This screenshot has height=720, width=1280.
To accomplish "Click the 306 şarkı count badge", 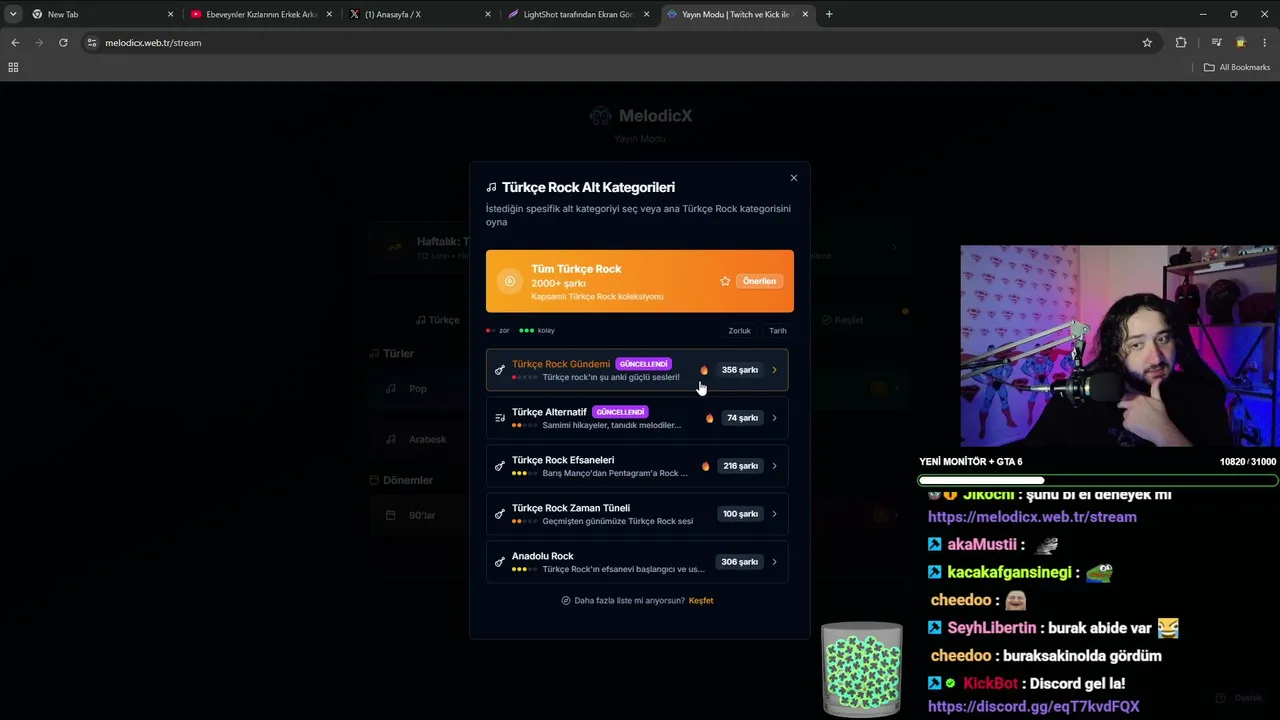I will [740, 562].
